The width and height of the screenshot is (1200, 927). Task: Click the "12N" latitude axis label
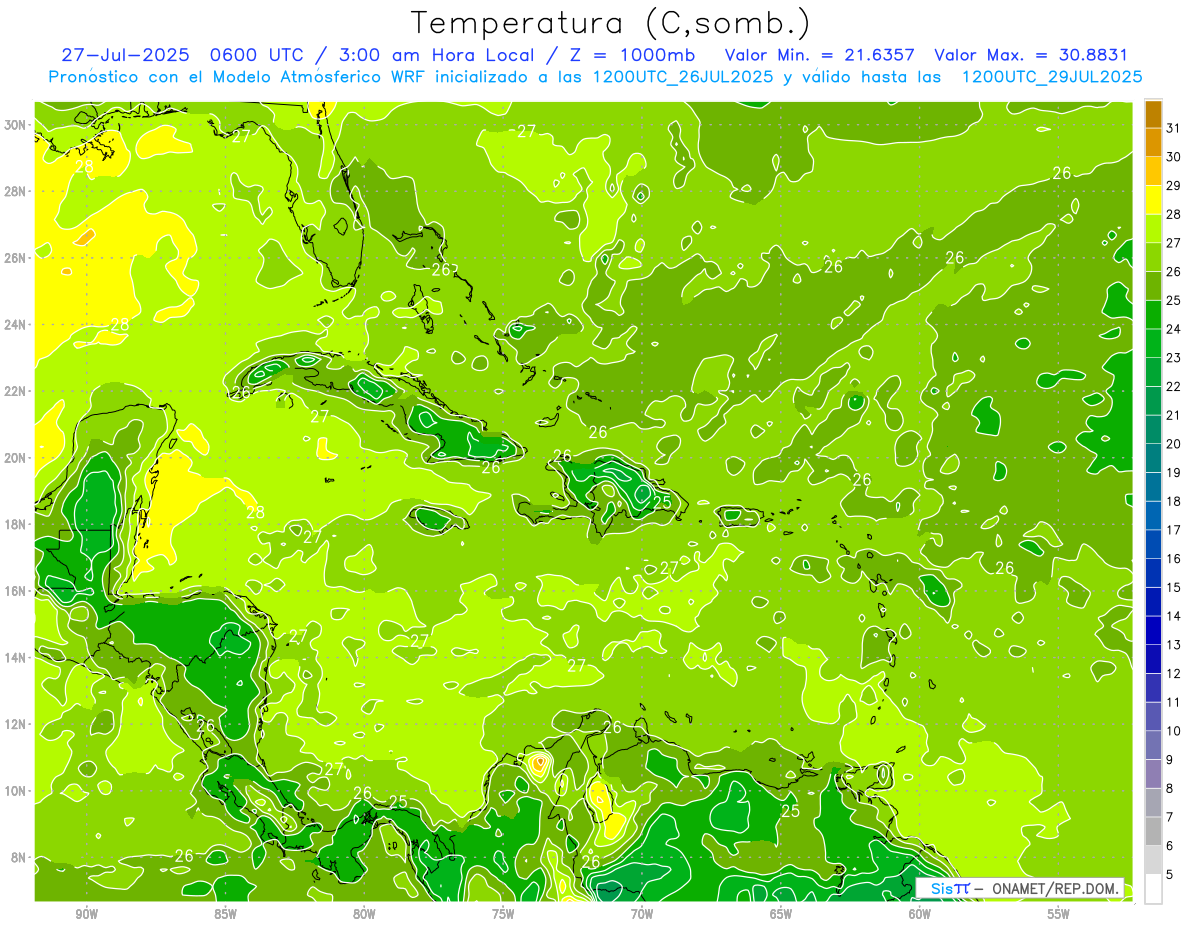[x=17, y=724]
